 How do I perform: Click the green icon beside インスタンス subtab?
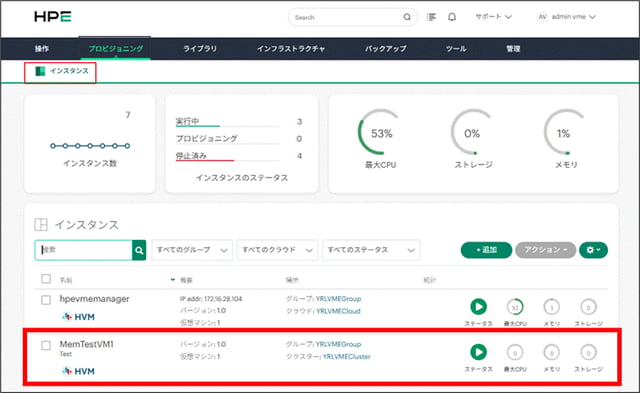click(40, 71)
